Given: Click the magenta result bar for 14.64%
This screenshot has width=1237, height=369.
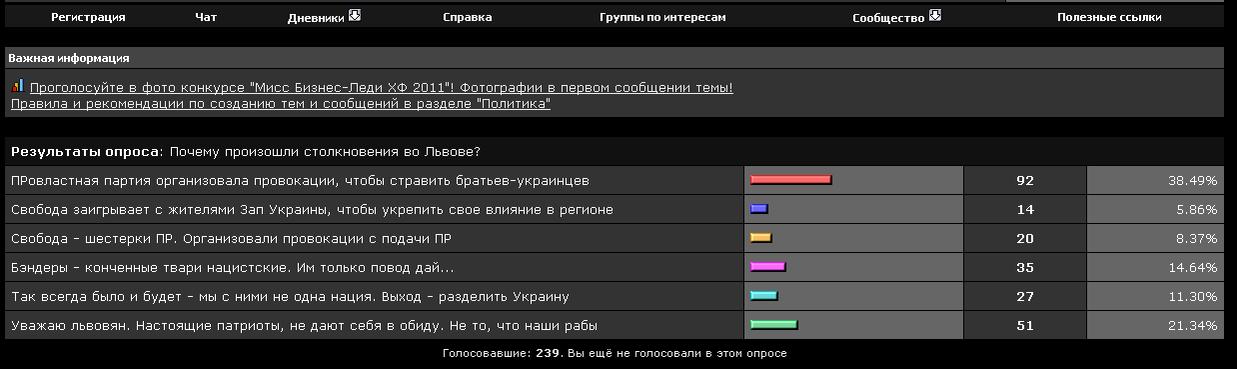Looking at the screenshot, I should (x=768, y=267).
